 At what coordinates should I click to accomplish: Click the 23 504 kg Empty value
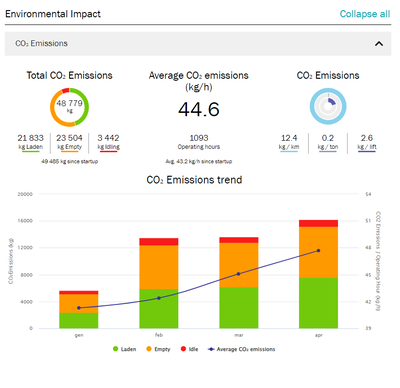[69, 142]
